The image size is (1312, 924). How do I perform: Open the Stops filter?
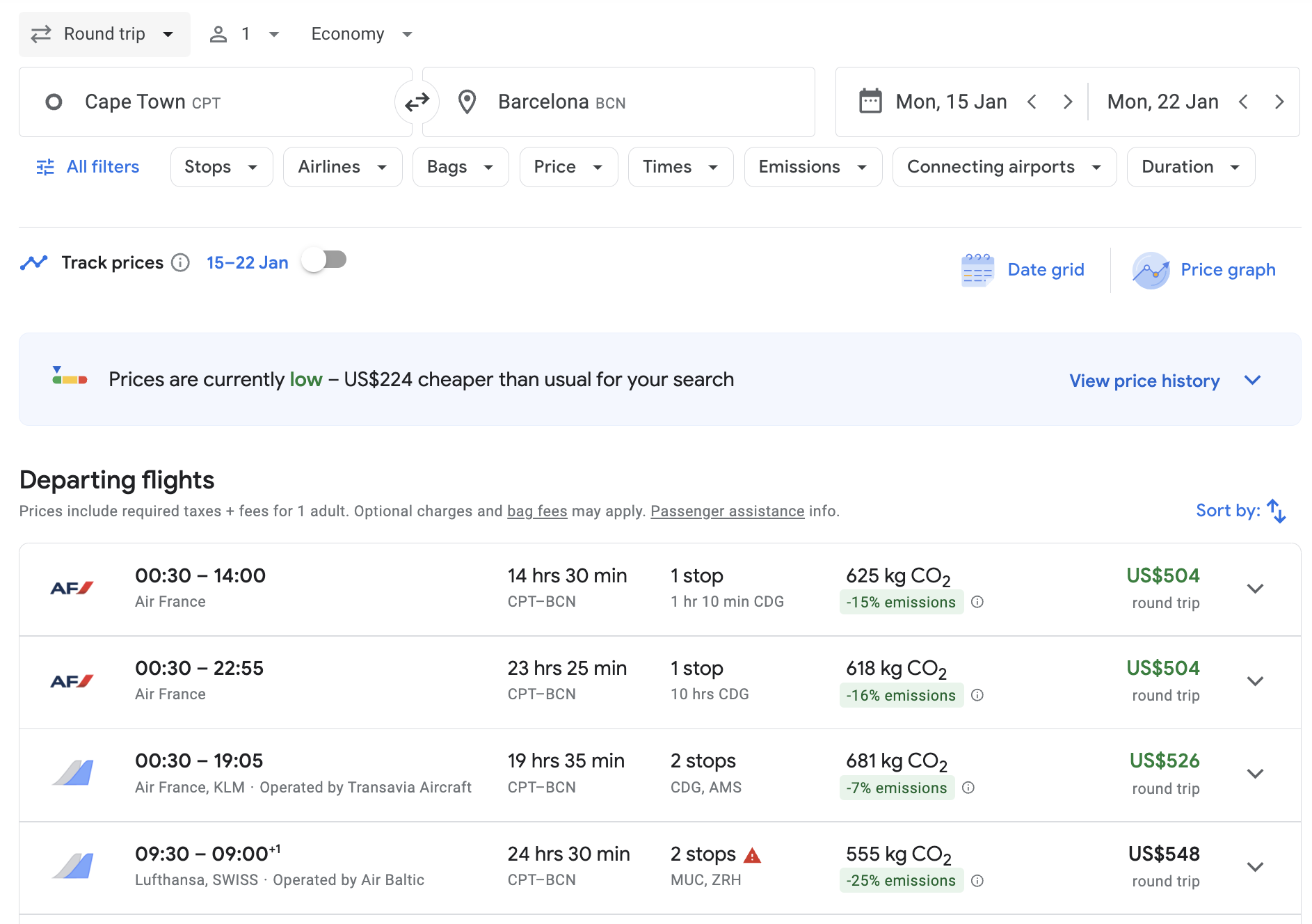(x=221, y=167)
